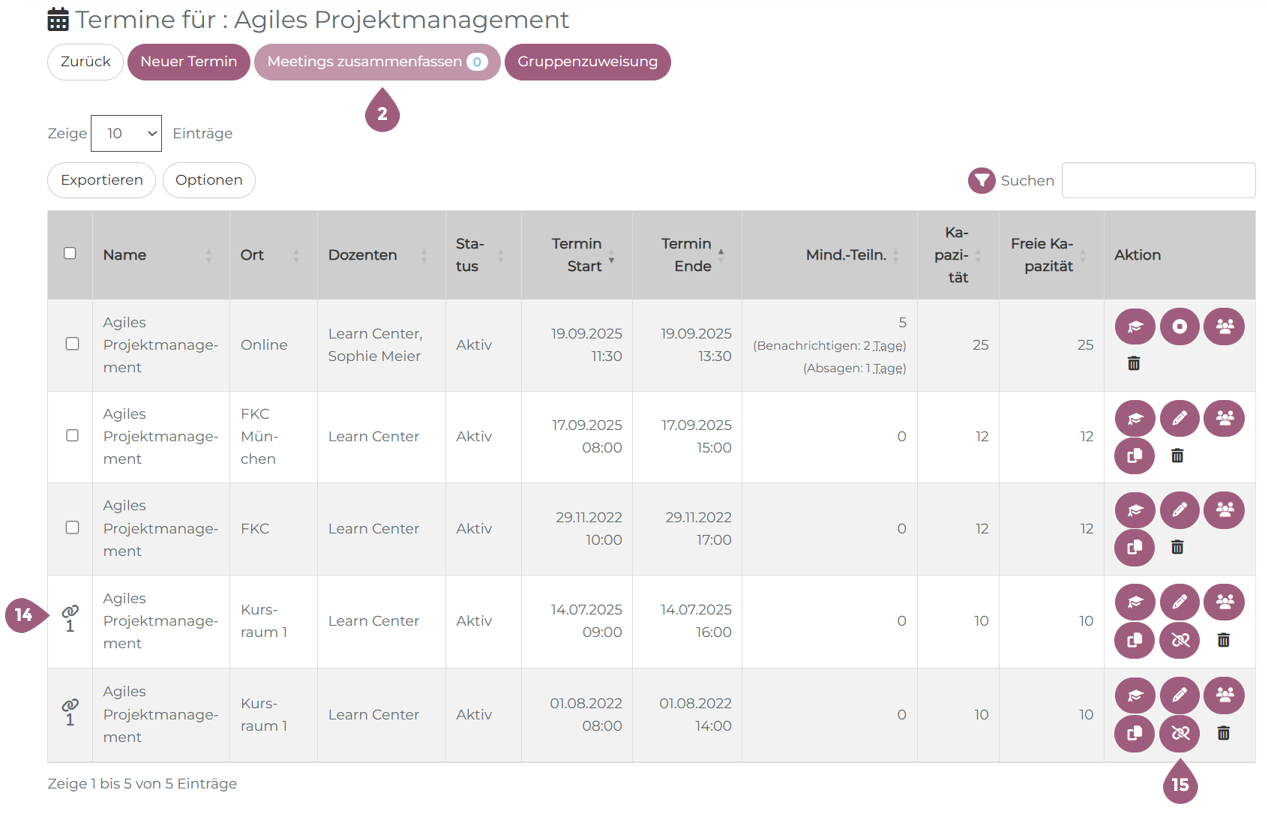Screen dimensions: 1267x819
Task: Delete the 14.07.2025 appointment via the trash icon
Action: pos(1223,640)
